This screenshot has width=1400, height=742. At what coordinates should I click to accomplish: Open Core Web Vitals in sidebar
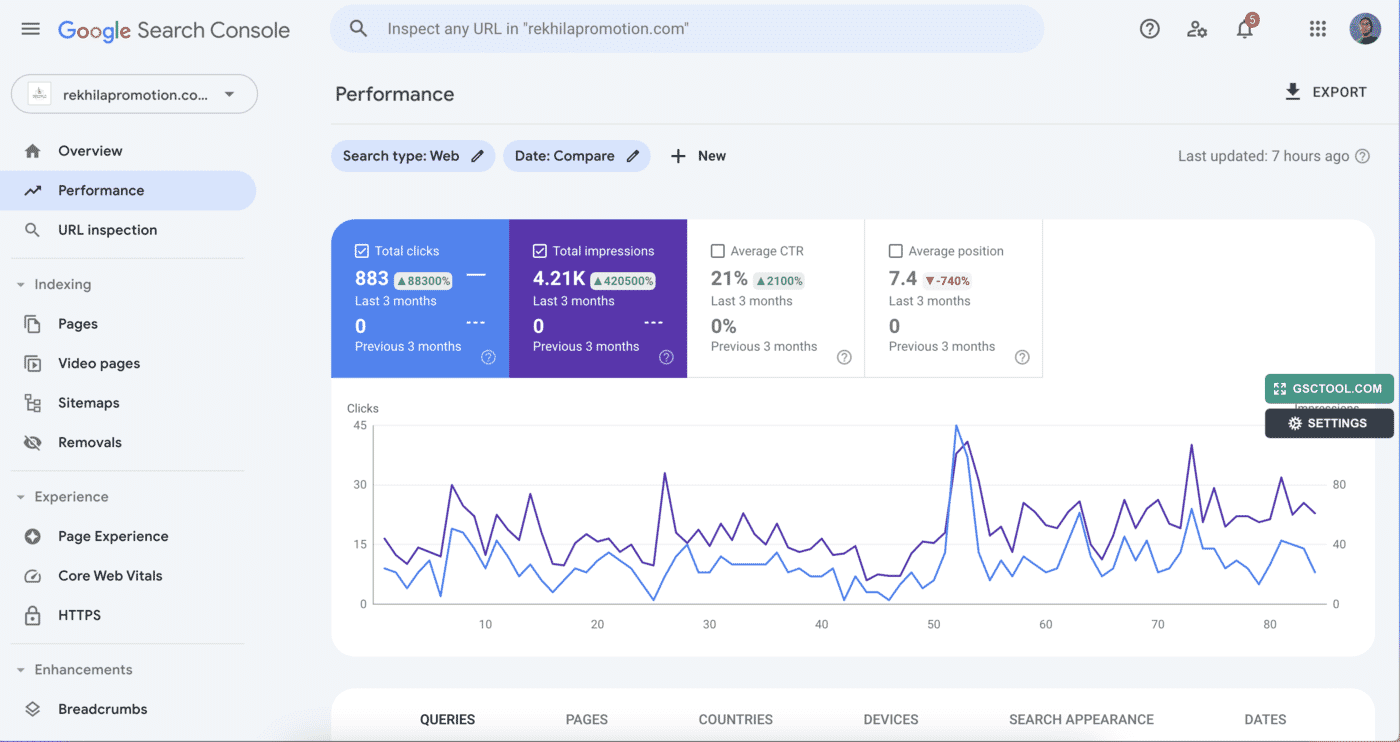[128, 576]
